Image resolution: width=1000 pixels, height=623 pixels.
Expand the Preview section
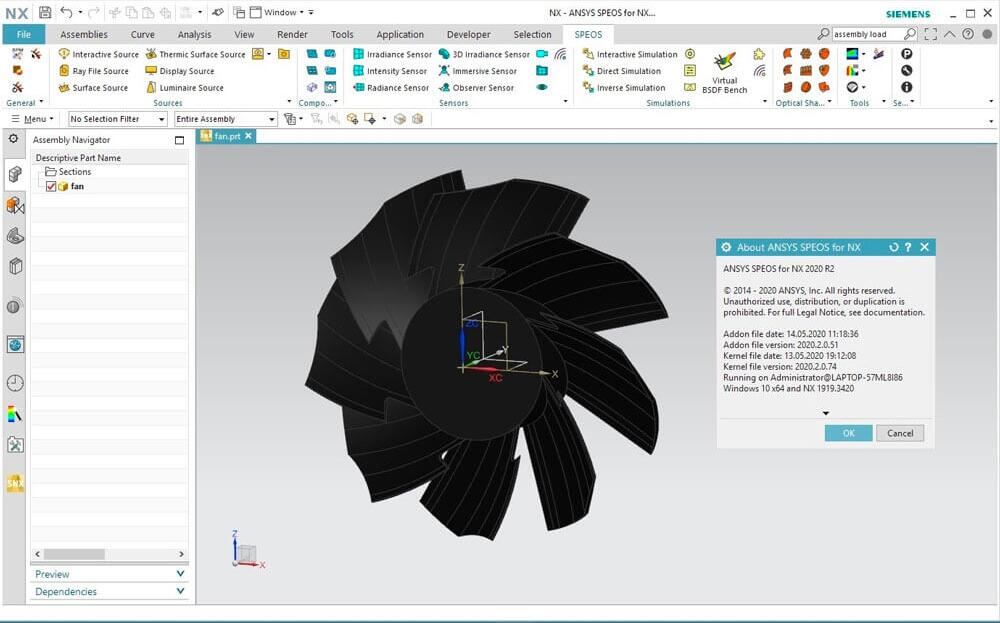pyautogui.click(x=109, y=574)
